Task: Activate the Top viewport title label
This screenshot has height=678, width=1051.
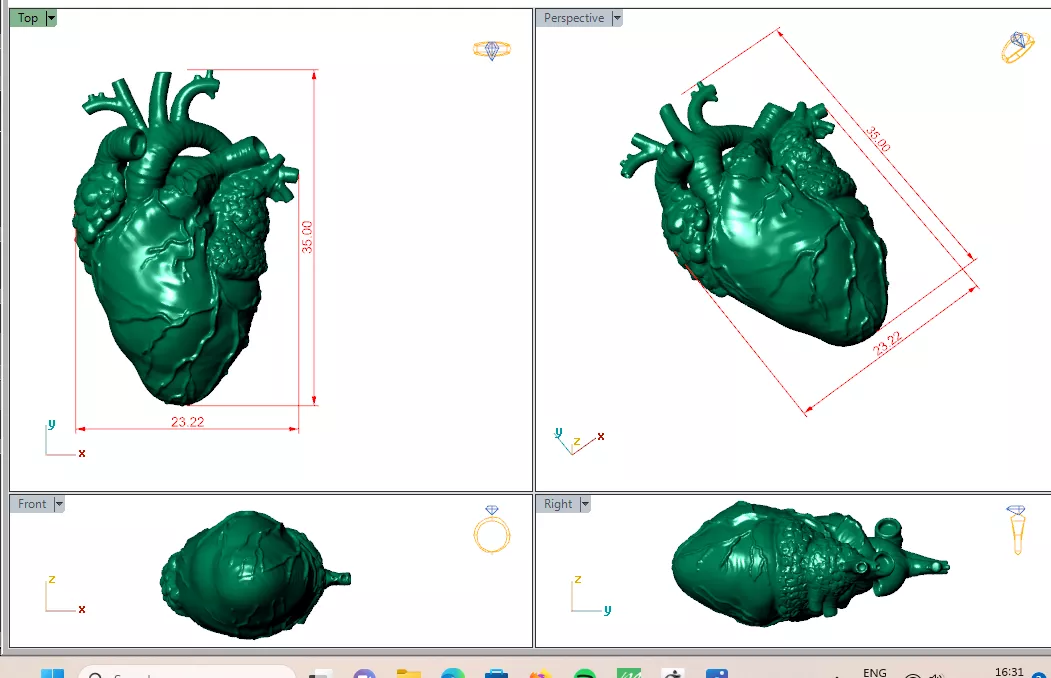Action: (27, 18)
